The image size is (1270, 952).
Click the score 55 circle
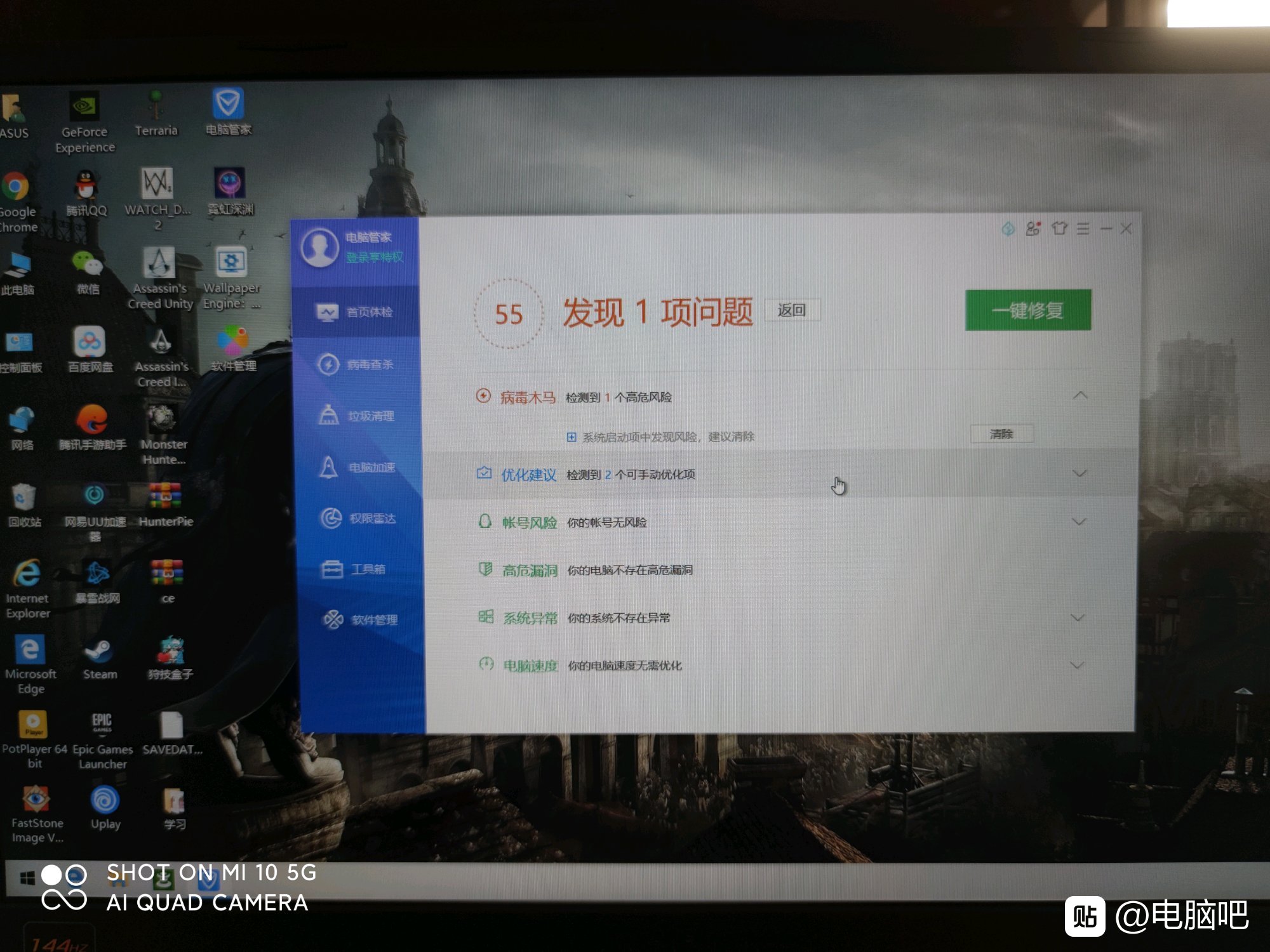(x=509, y=314)
